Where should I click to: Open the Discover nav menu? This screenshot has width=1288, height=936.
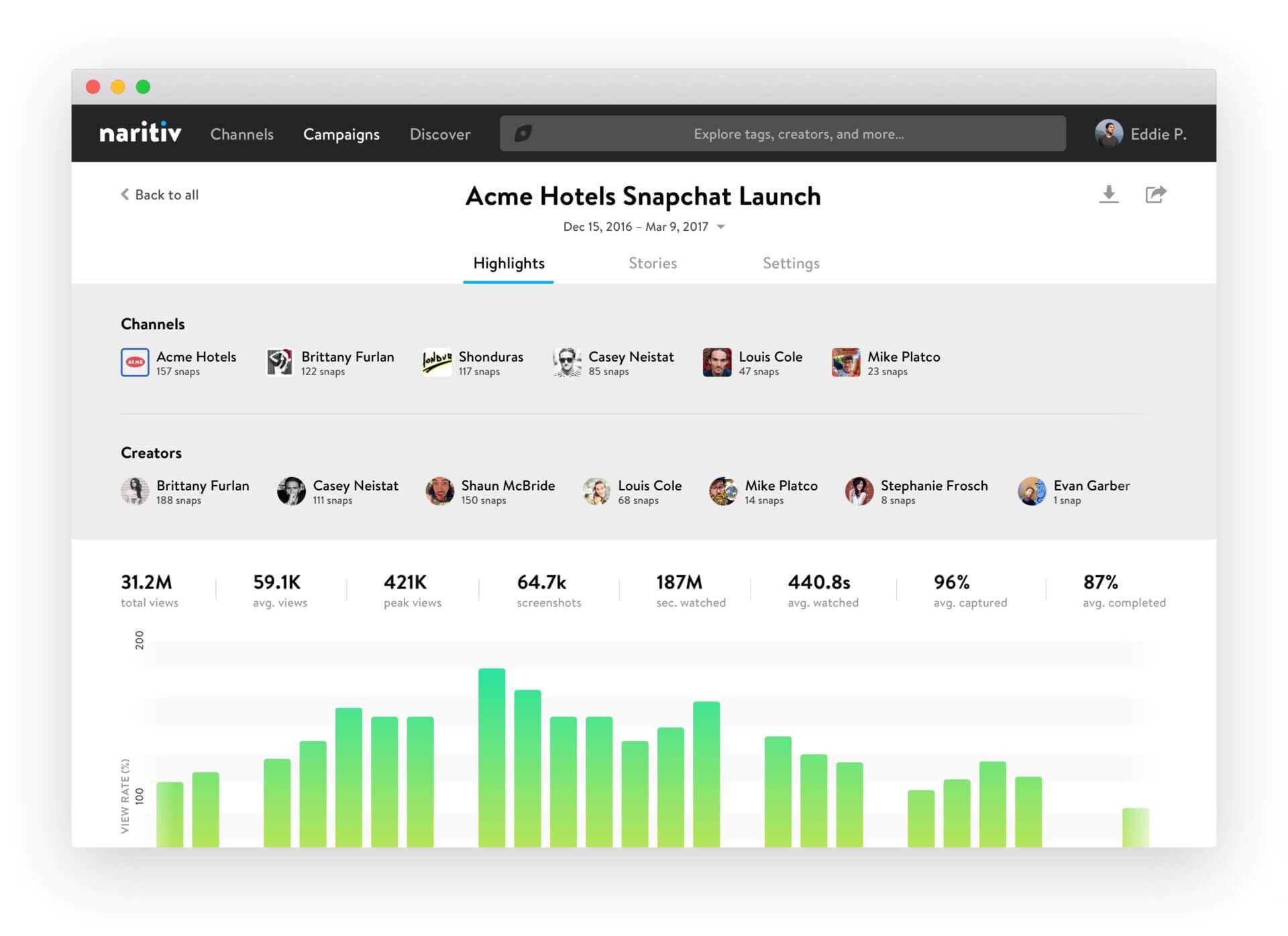pyautogui.click(x=440, y=134)
